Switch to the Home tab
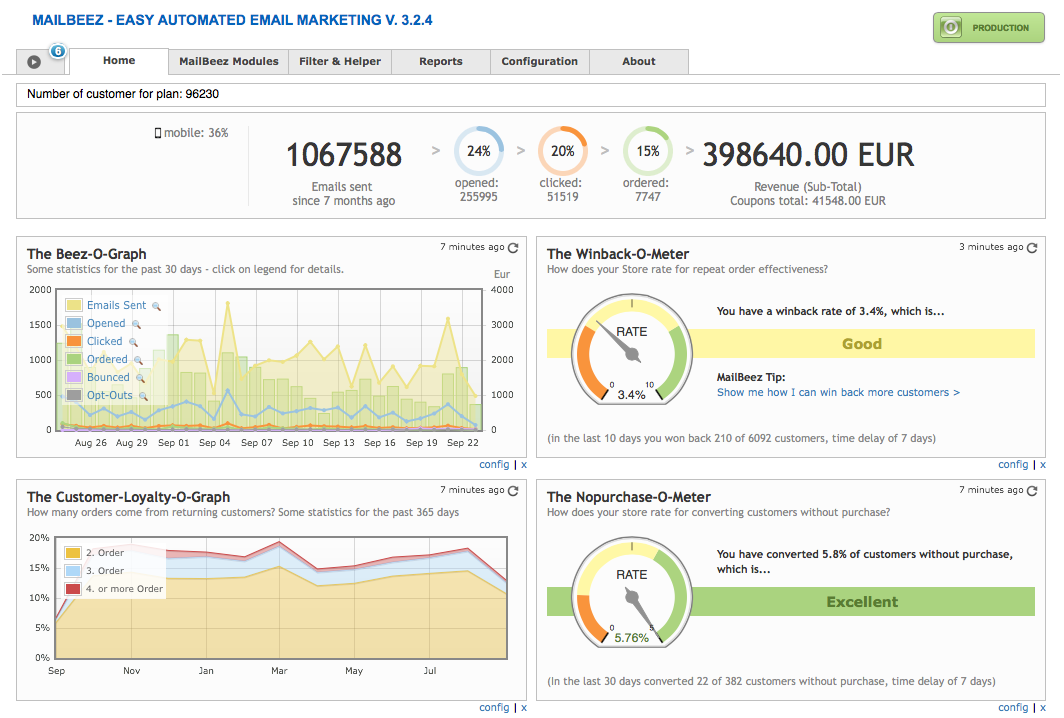The height and width of the screenshot is (718, 1064). pyautogui.click(x=119, y=60)
